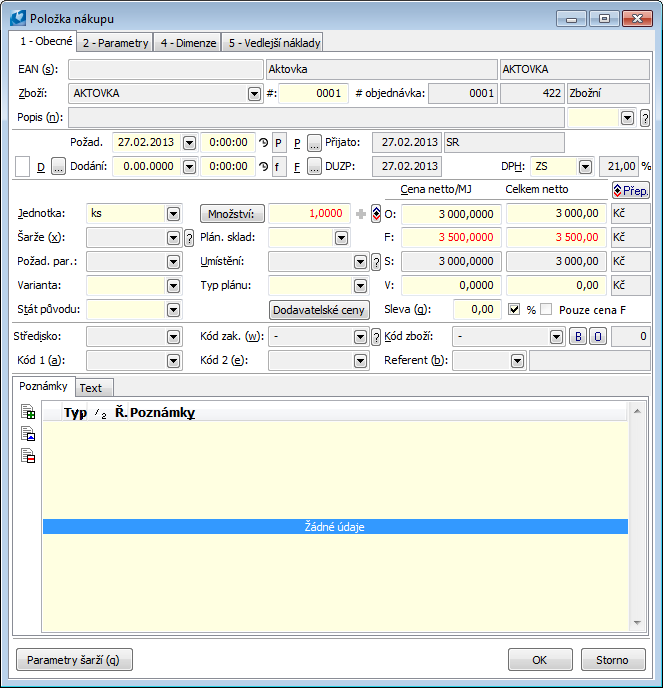Delete note using the red minus document icon
663x688 pixels.
pos(28,456)
